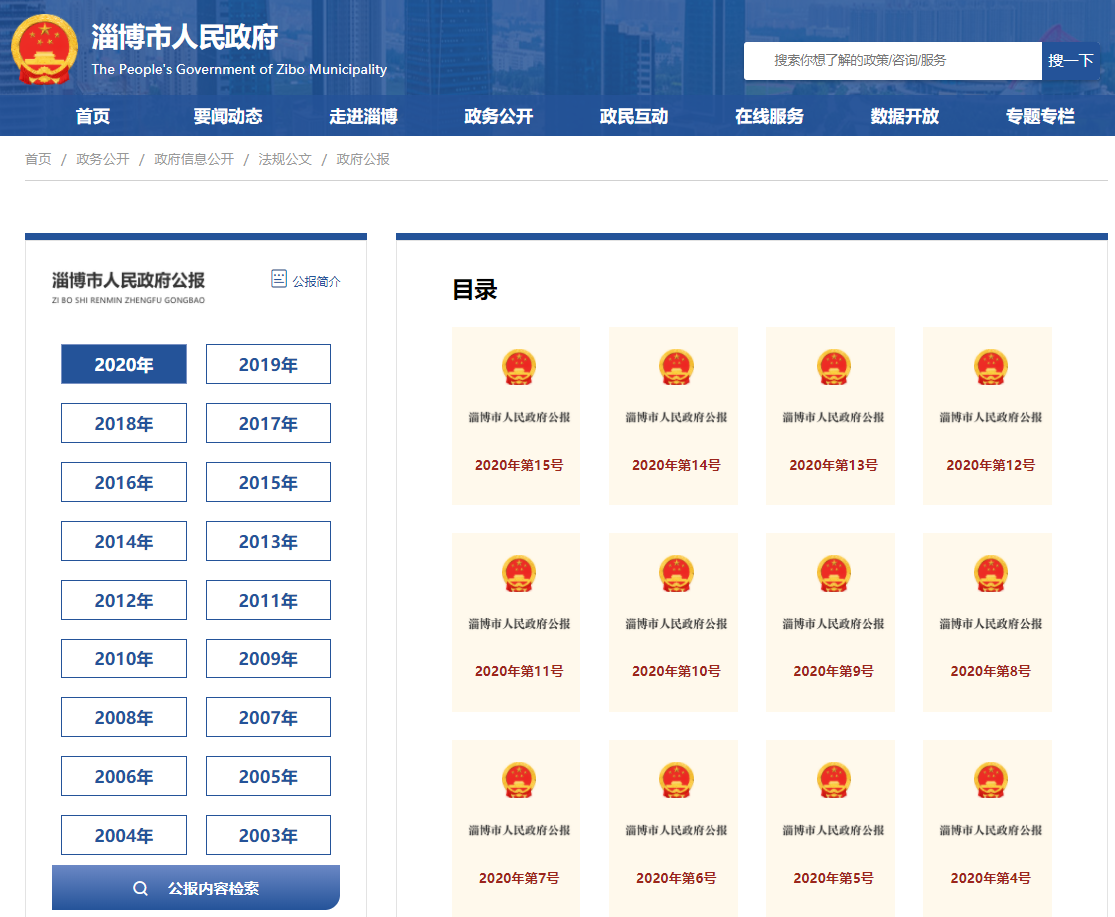Click the emblem on 2020年第6号 gazette
The width and height of the screenshot is (1115, 917).
tap(676, 780)
